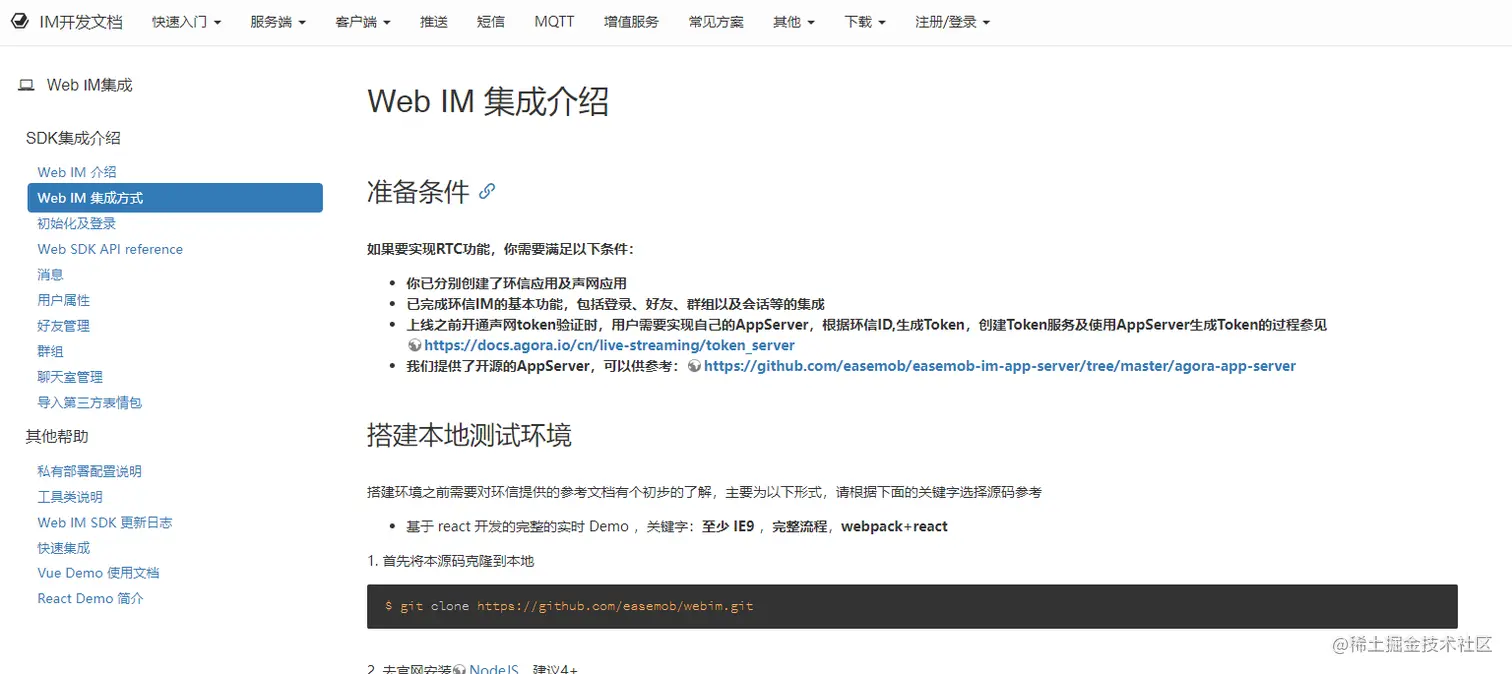The height and width of the screenshot is (674, 1512).
Task: Click the NodeJS link in step 2
Action: [x=494, y=669]
